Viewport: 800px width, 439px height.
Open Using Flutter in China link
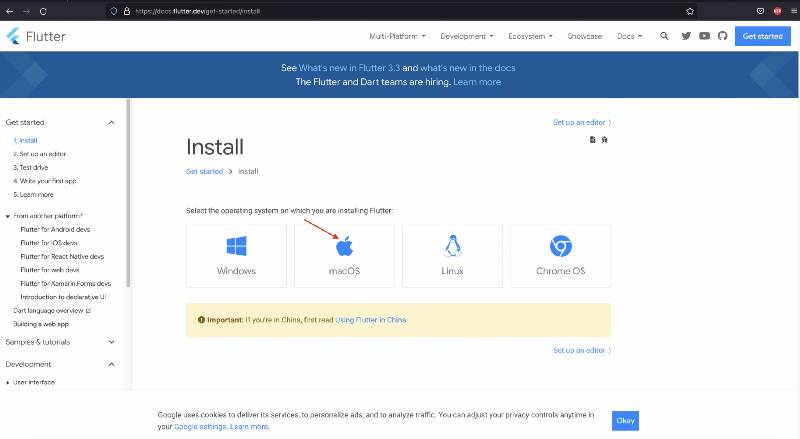click(x=370, y=320)
